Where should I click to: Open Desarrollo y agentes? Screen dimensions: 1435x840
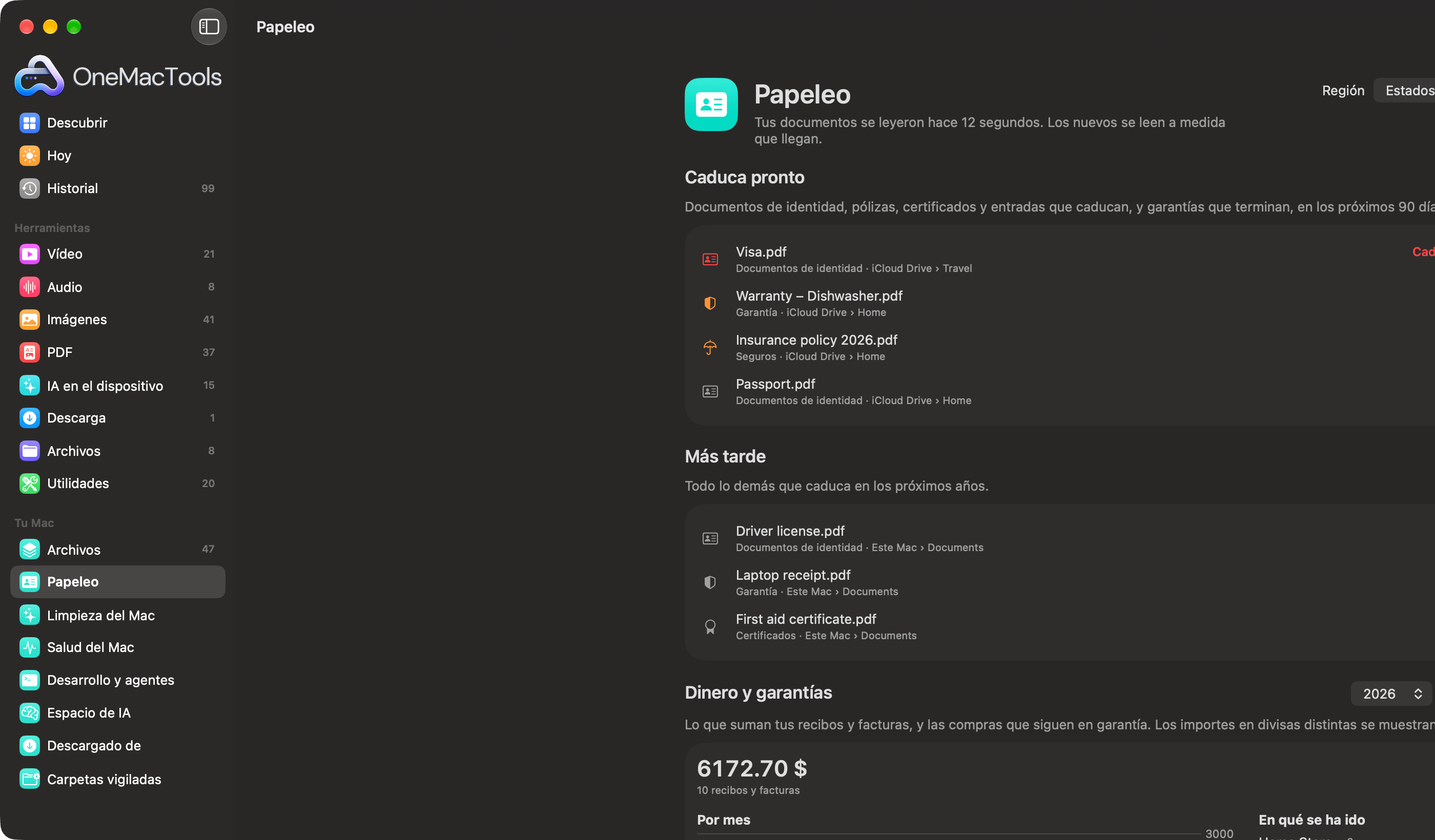click(x=117, y=680)
